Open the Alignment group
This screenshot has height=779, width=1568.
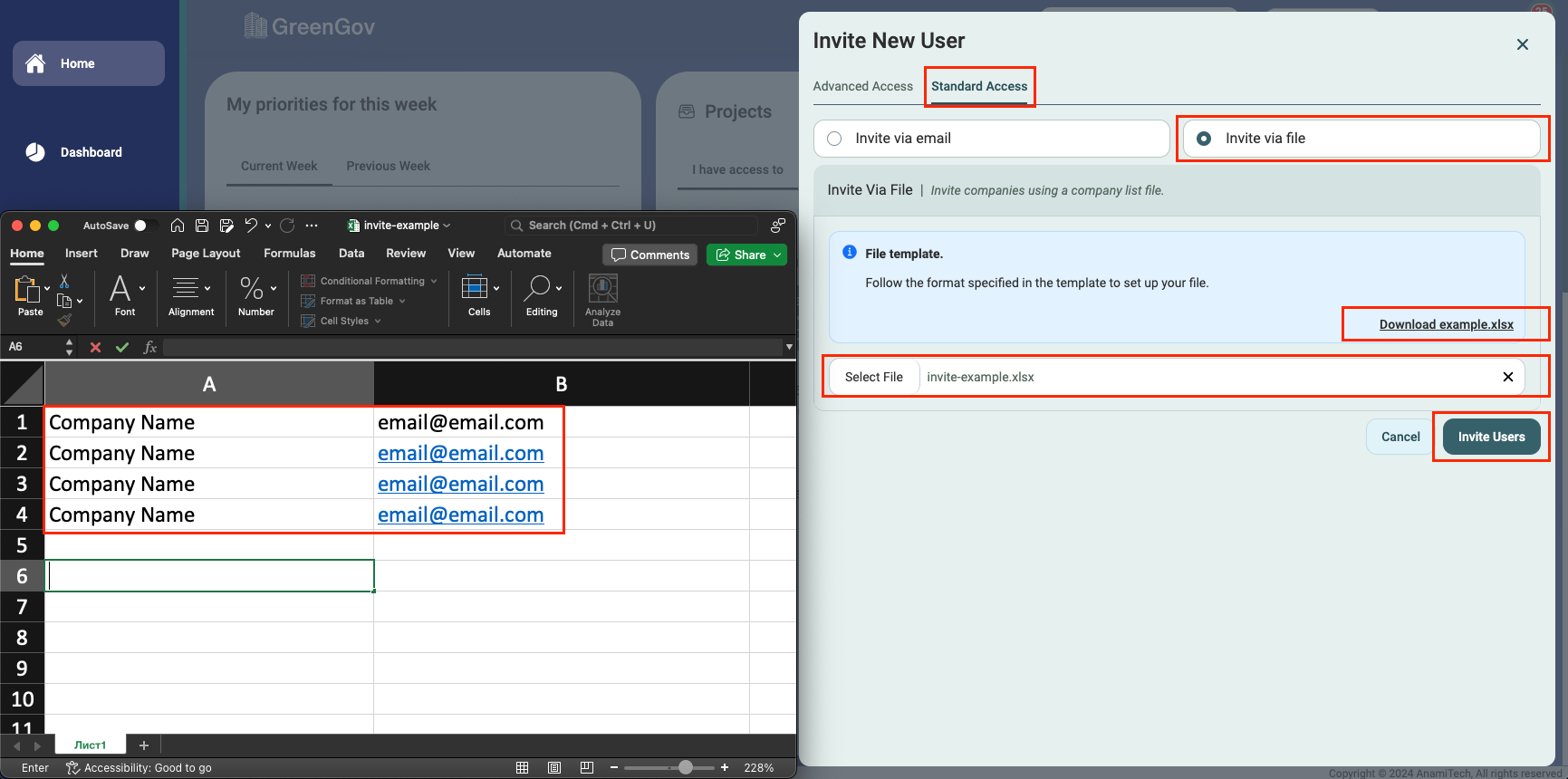pos(191,296)
